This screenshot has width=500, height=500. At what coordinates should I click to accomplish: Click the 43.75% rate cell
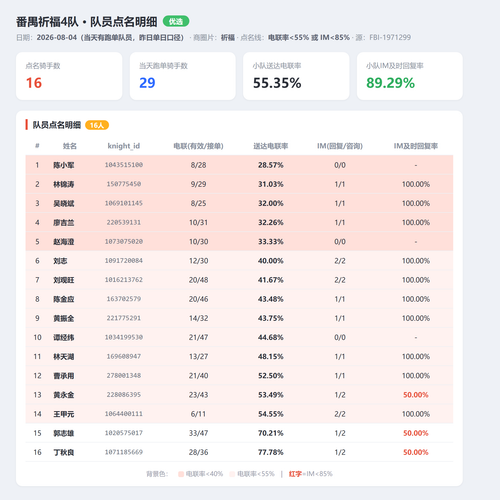(271, 318)
